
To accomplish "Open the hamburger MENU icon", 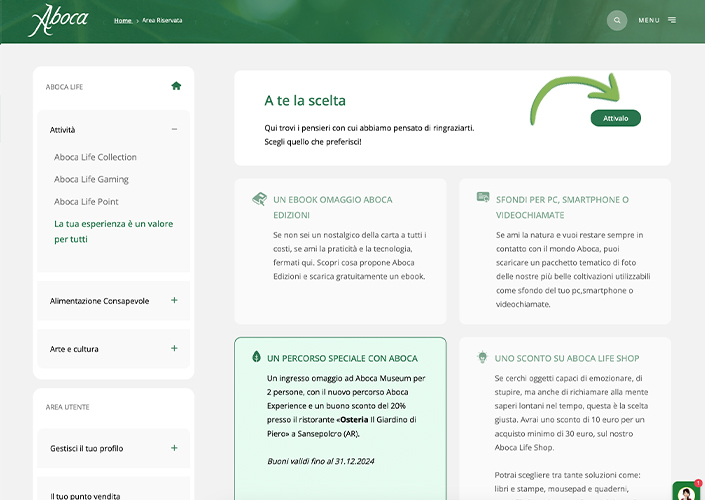I will coord(672,20).
